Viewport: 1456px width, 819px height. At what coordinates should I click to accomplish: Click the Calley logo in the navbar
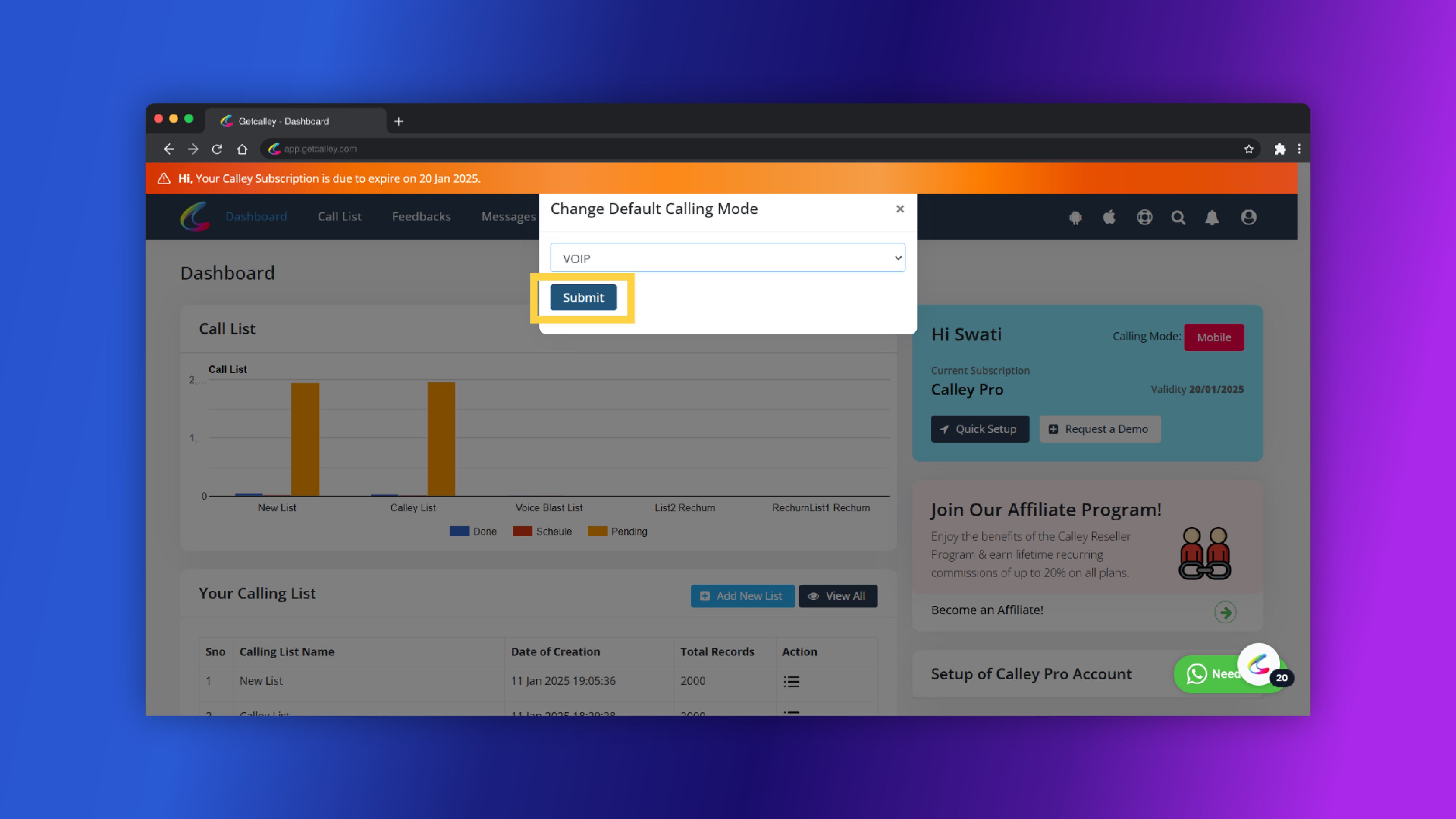tap(195, 217)
